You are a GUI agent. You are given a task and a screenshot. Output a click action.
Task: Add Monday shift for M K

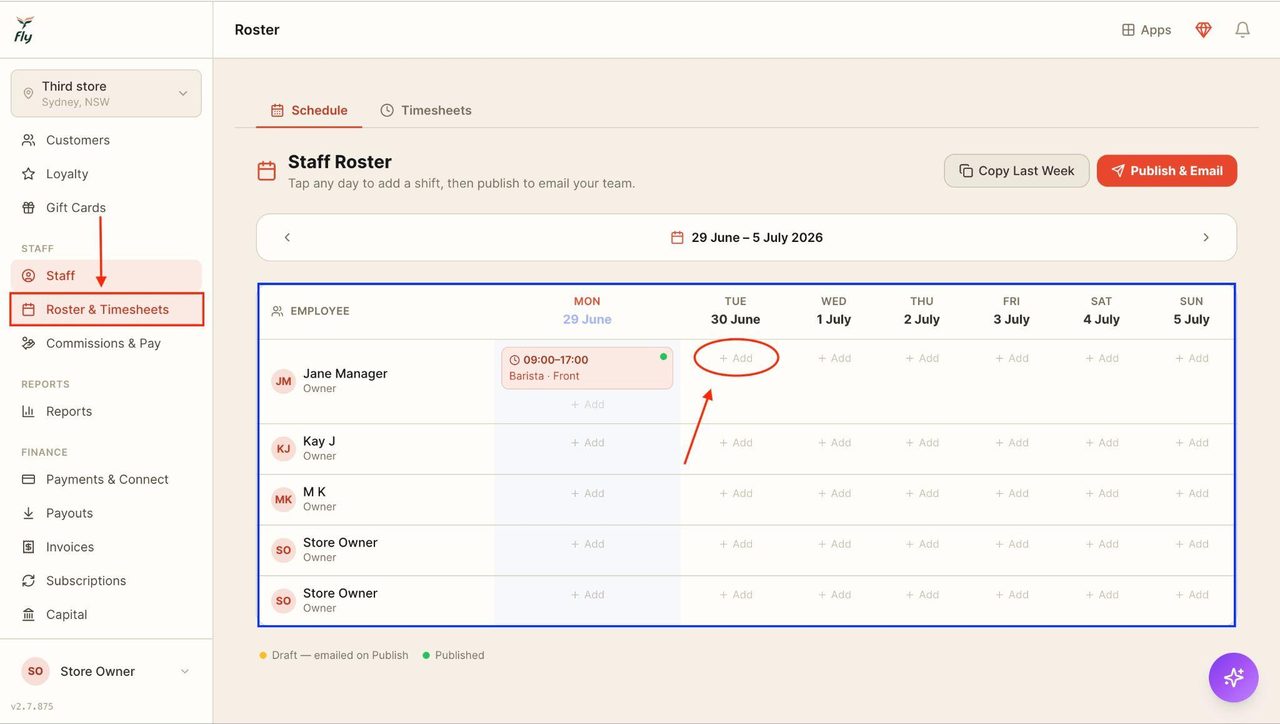[587, 494]
